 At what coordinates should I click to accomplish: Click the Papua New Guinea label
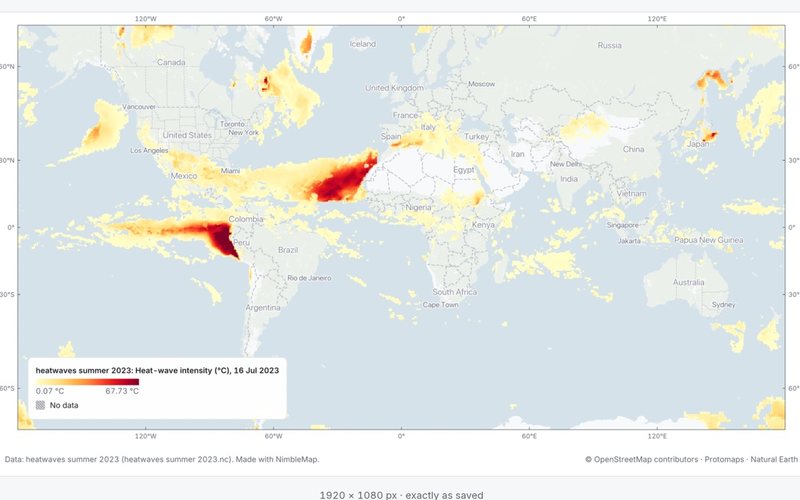tap(709, 240)
